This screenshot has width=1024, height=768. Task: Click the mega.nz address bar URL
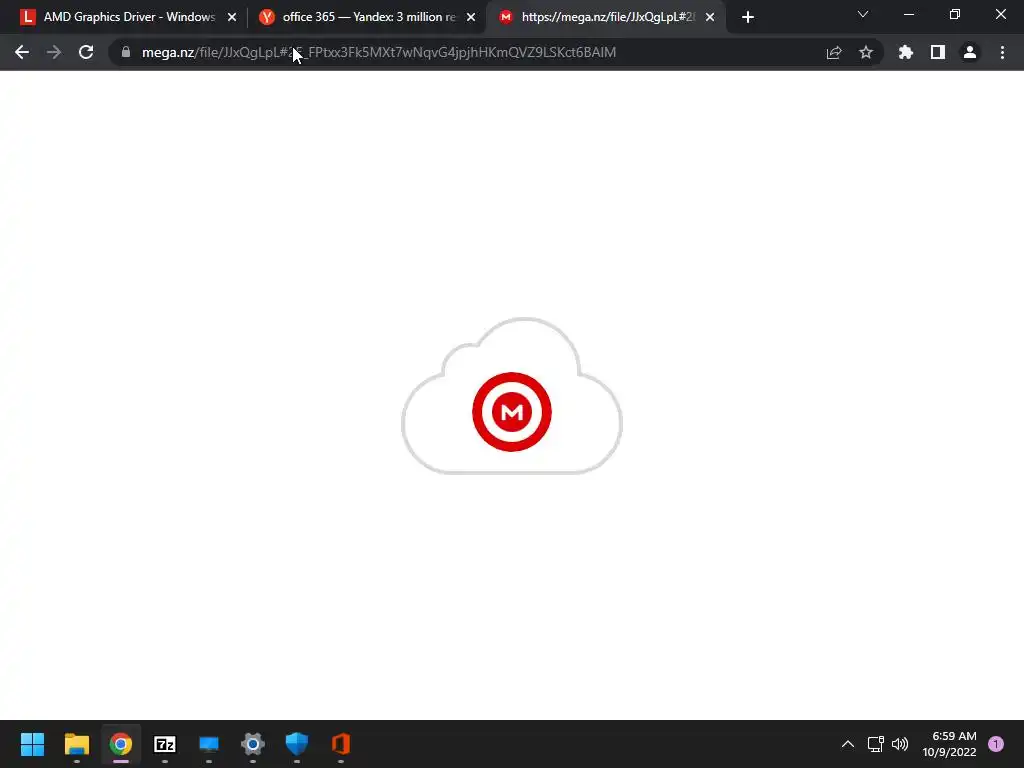pos(379,52)
